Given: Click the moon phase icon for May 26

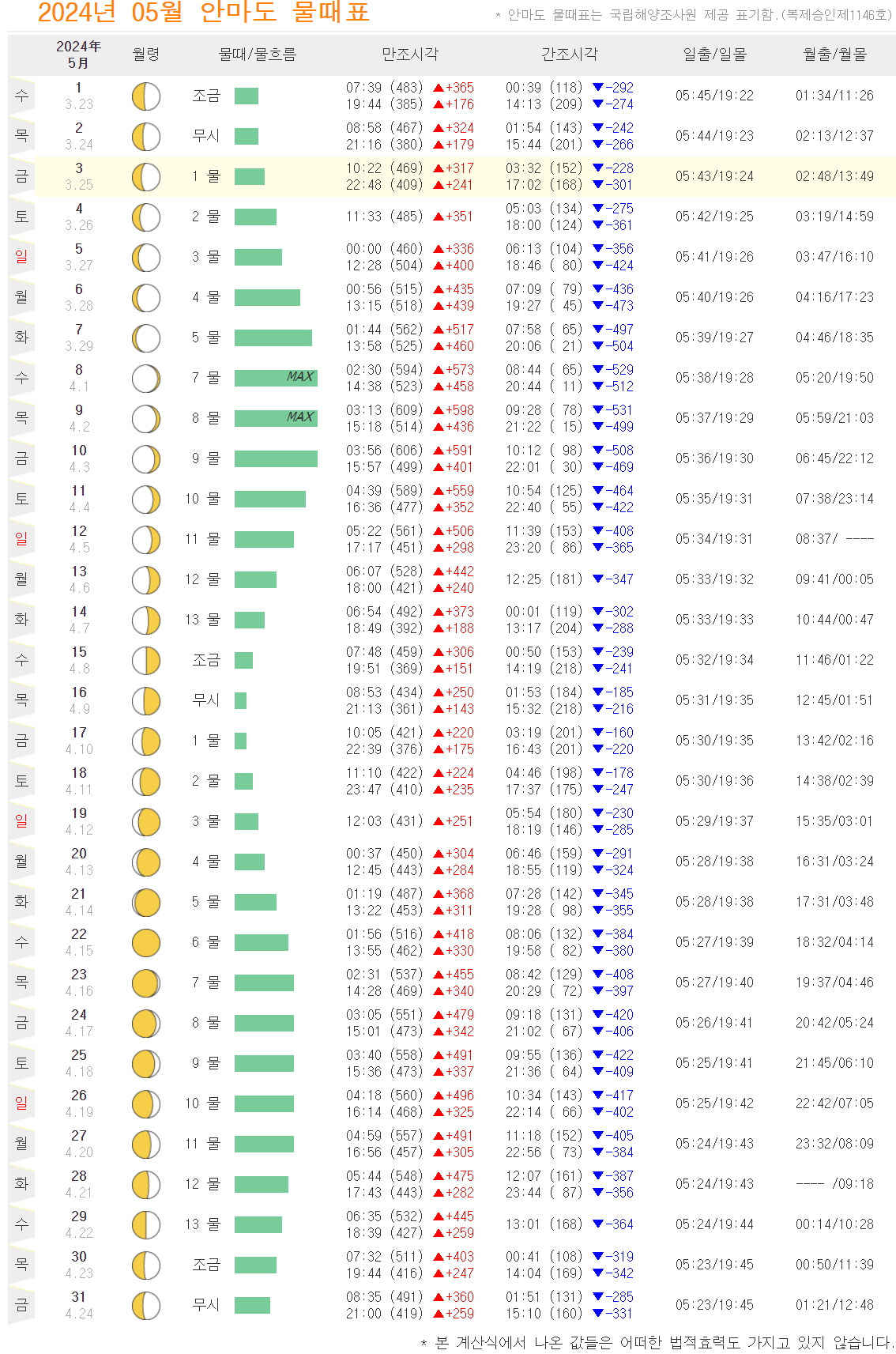Looking at the screenshot, I should pos(146,1104).
